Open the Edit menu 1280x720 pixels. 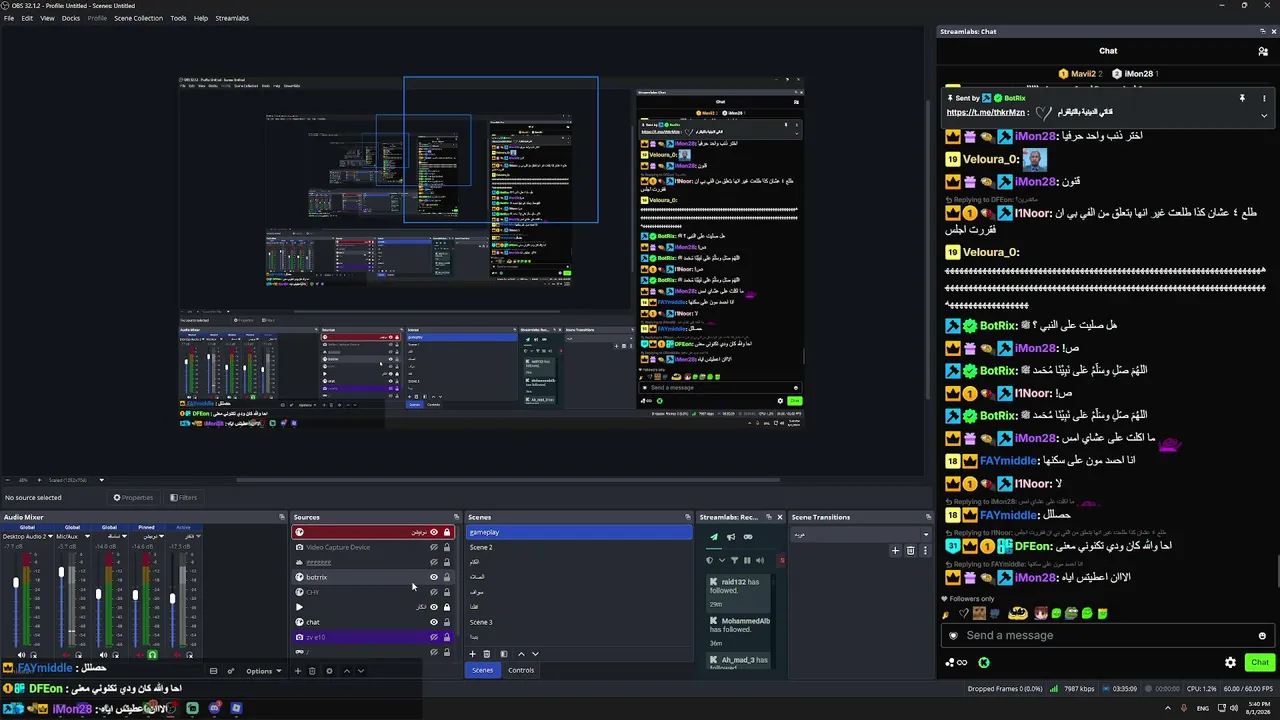click(27, 18)
